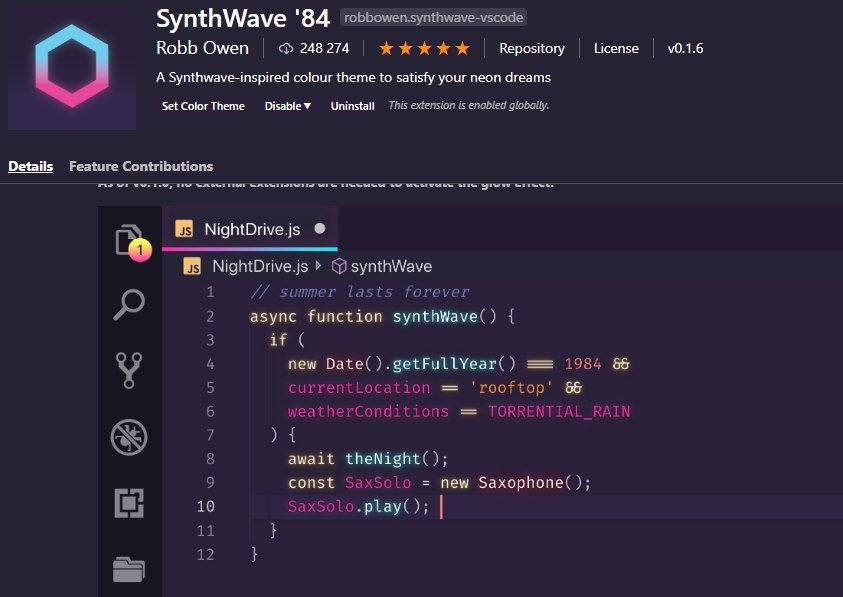The width and height of the screenshot is (843, 597).
Task: Select the NightDrive.js editor tab
Action: tap(250, 229)
